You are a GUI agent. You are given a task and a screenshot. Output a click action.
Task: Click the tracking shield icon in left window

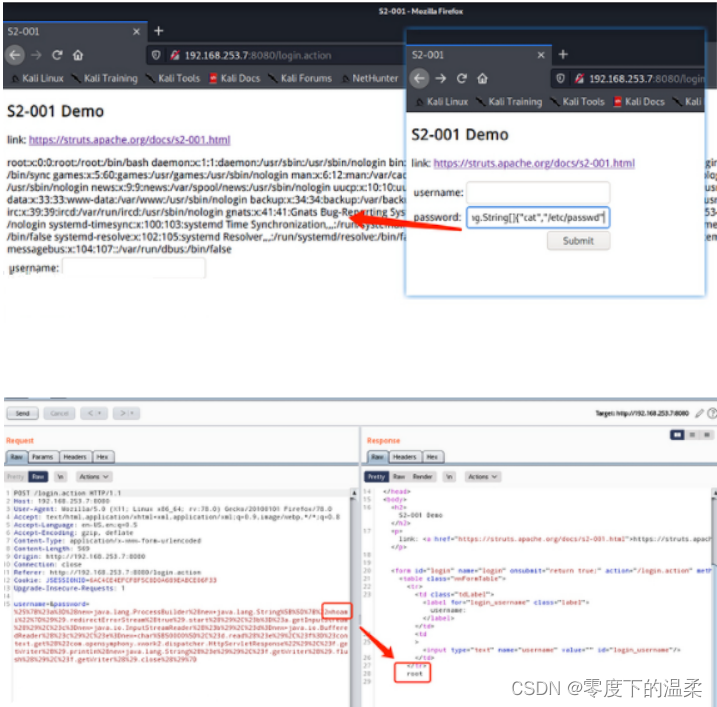pyautogui.click(x=156, y=55)
